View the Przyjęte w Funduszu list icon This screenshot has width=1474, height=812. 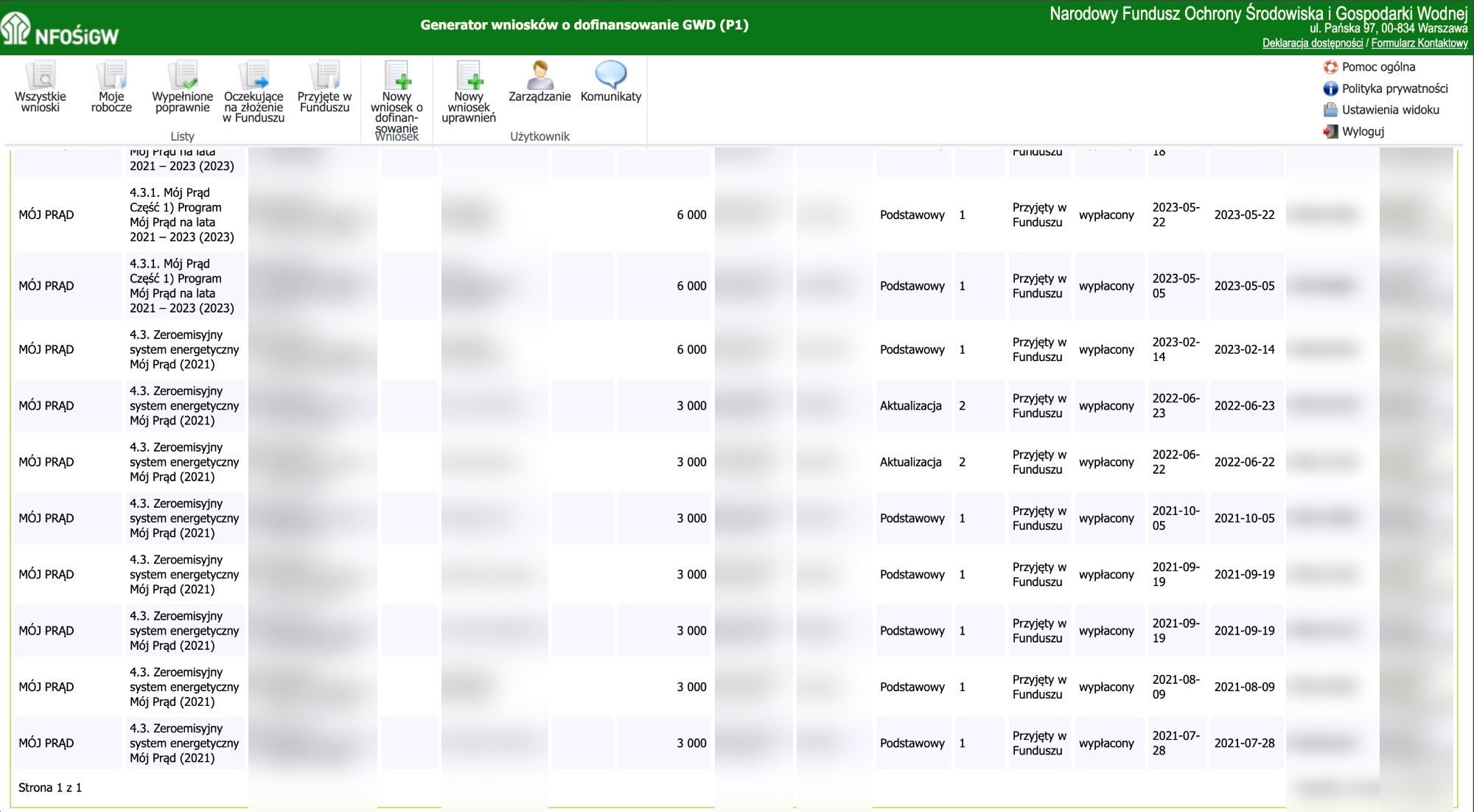coord(324,75)
